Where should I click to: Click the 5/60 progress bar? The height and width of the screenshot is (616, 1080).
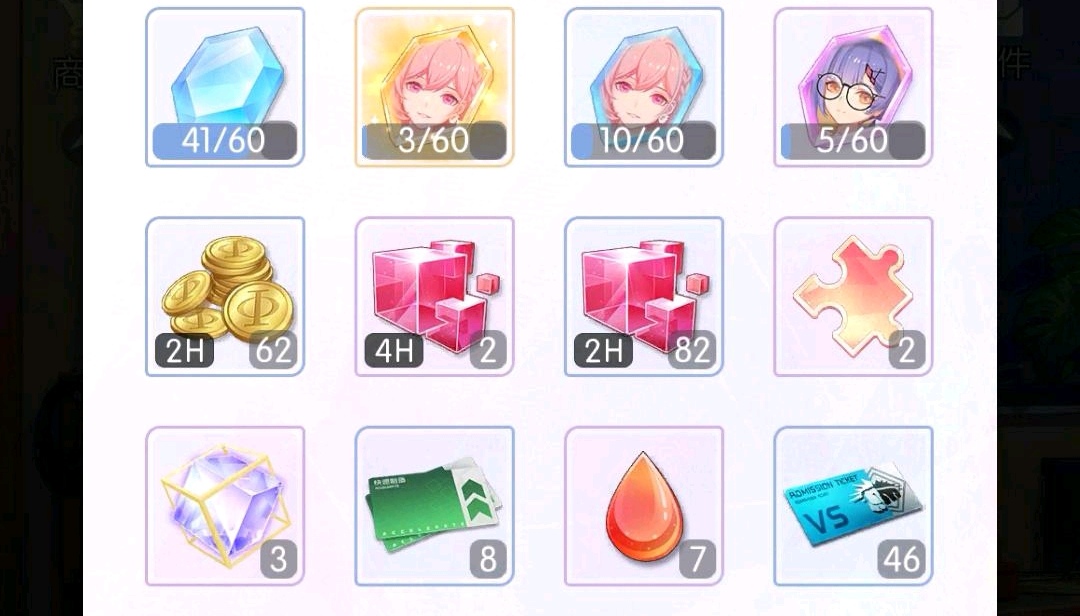pos(853,141)
